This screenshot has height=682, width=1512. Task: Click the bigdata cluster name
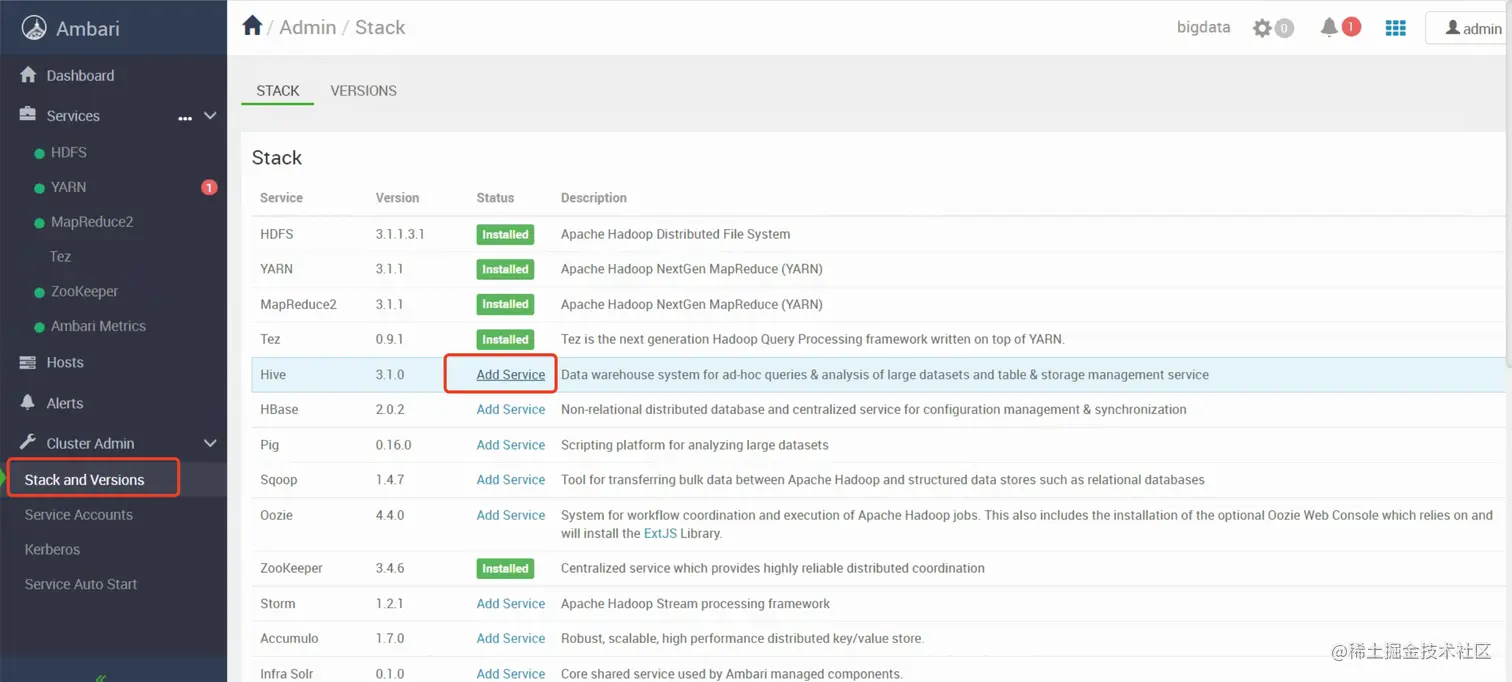click(1203, 27)
